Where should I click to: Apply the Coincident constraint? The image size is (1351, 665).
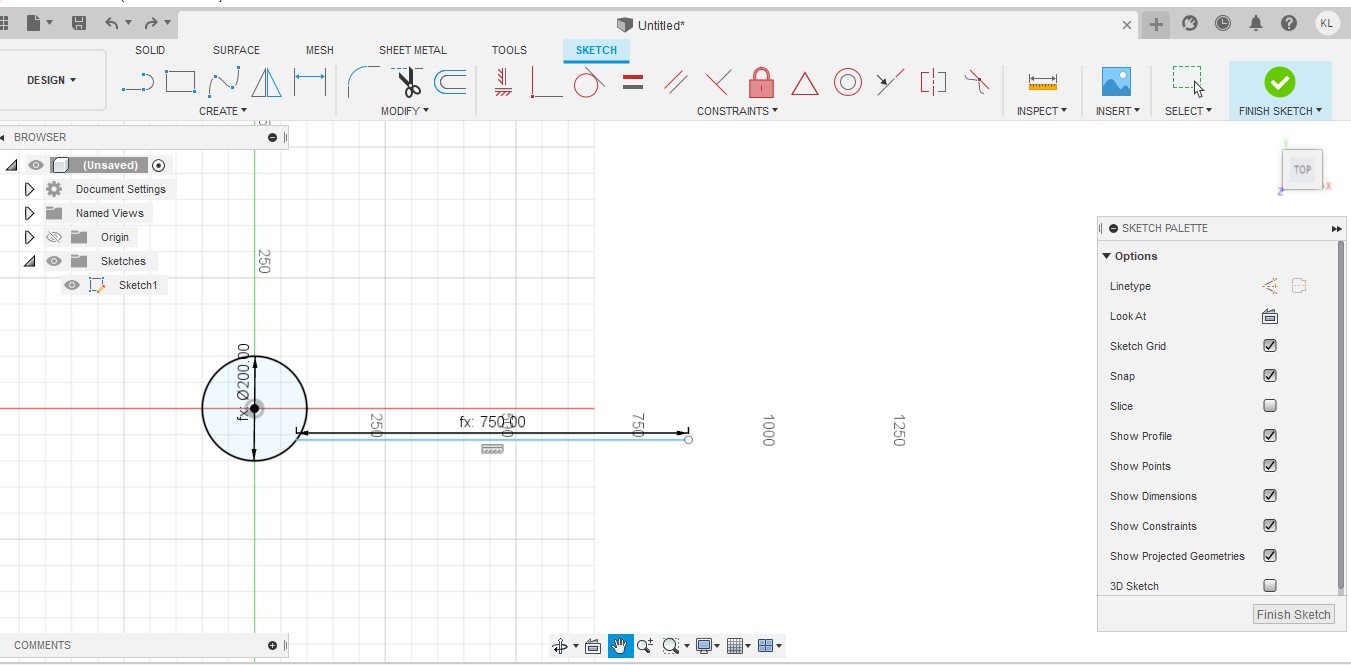[545, 82]
